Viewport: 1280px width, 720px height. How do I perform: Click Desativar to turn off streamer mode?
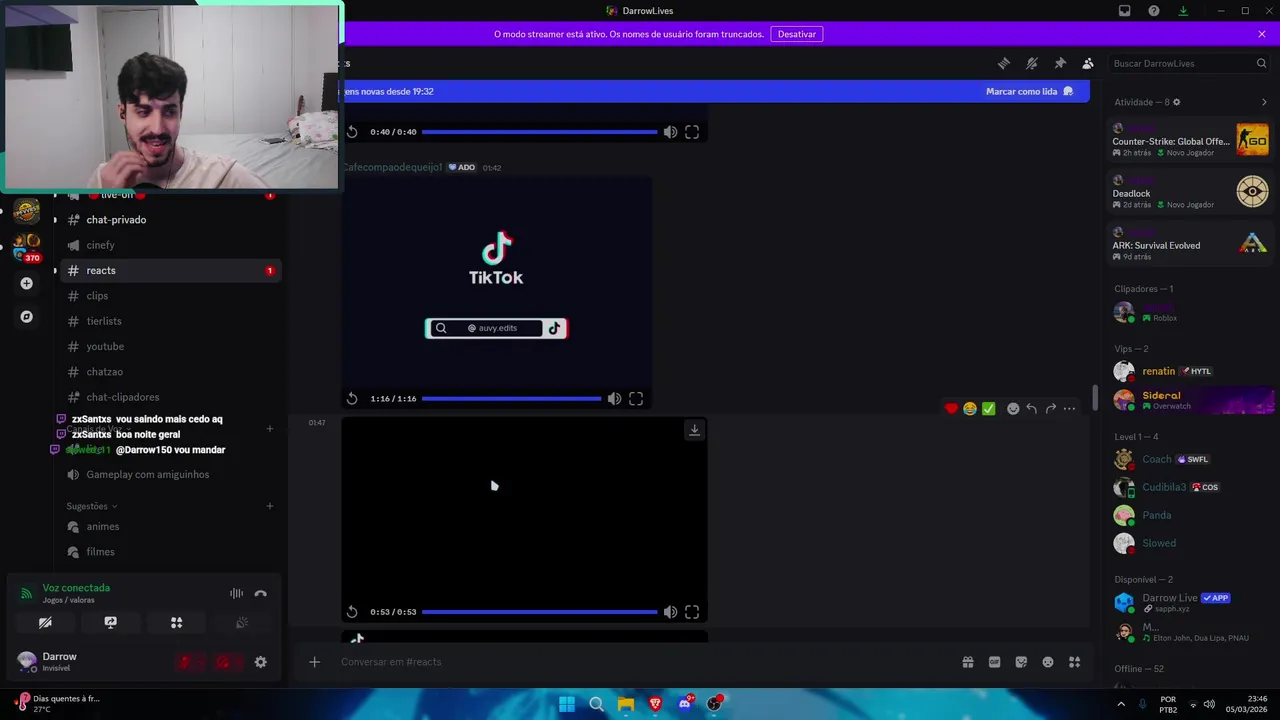797,34
